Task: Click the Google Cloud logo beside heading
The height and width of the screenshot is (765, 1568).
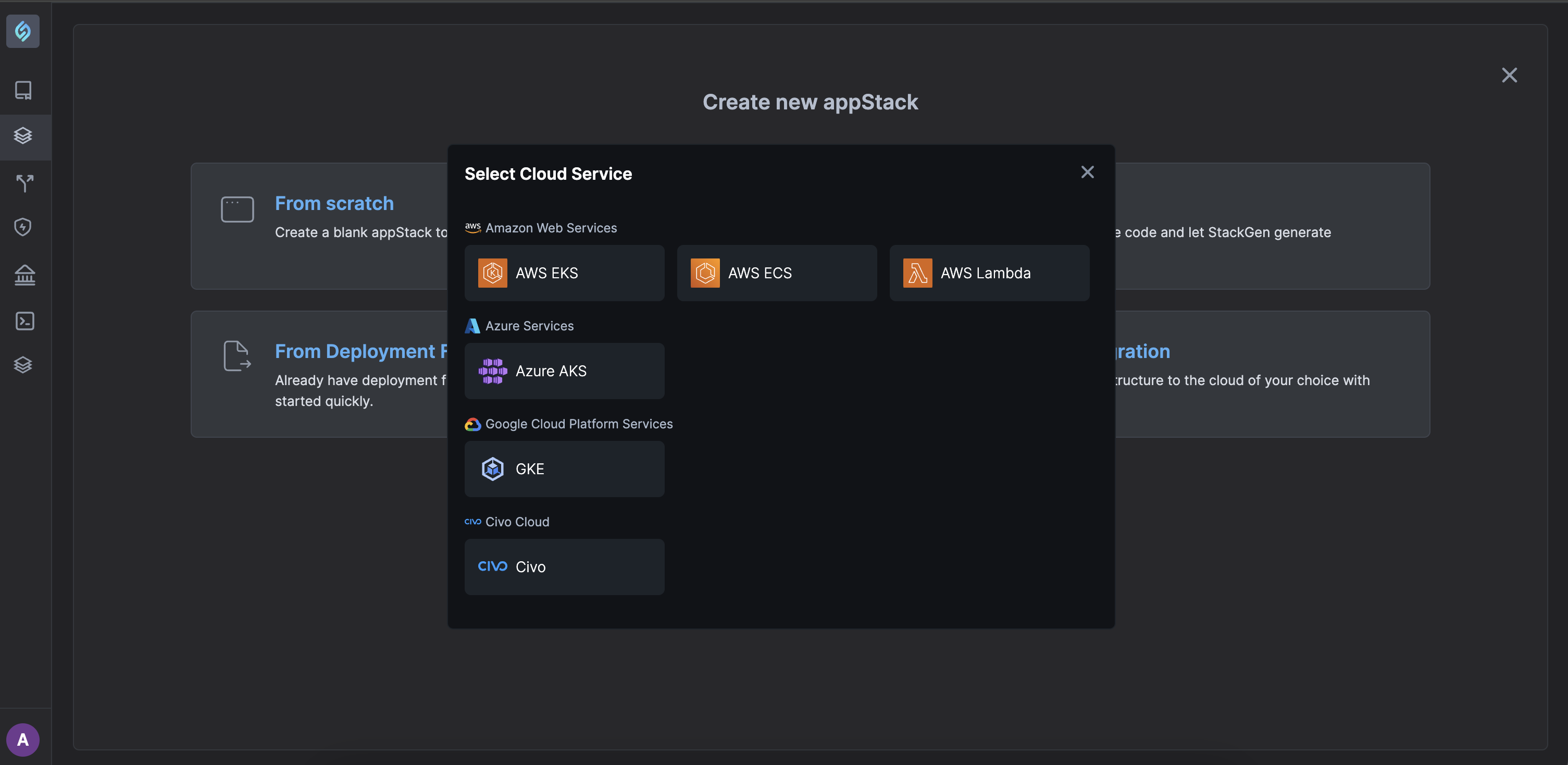Action: [x=473, y=424]
